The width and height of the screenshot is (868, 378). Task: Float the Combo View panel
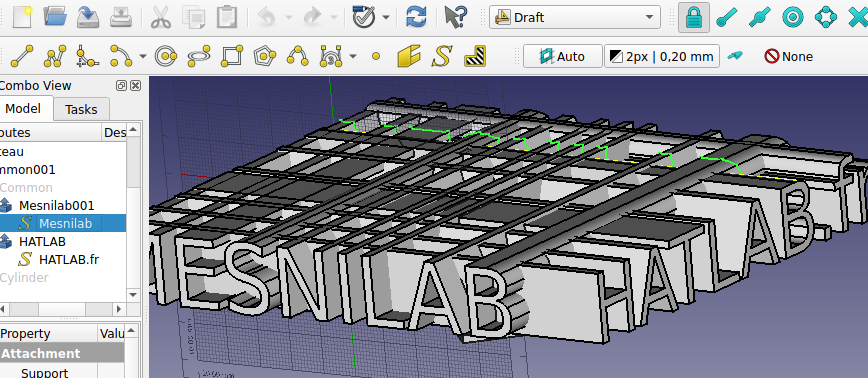point(121,86)
